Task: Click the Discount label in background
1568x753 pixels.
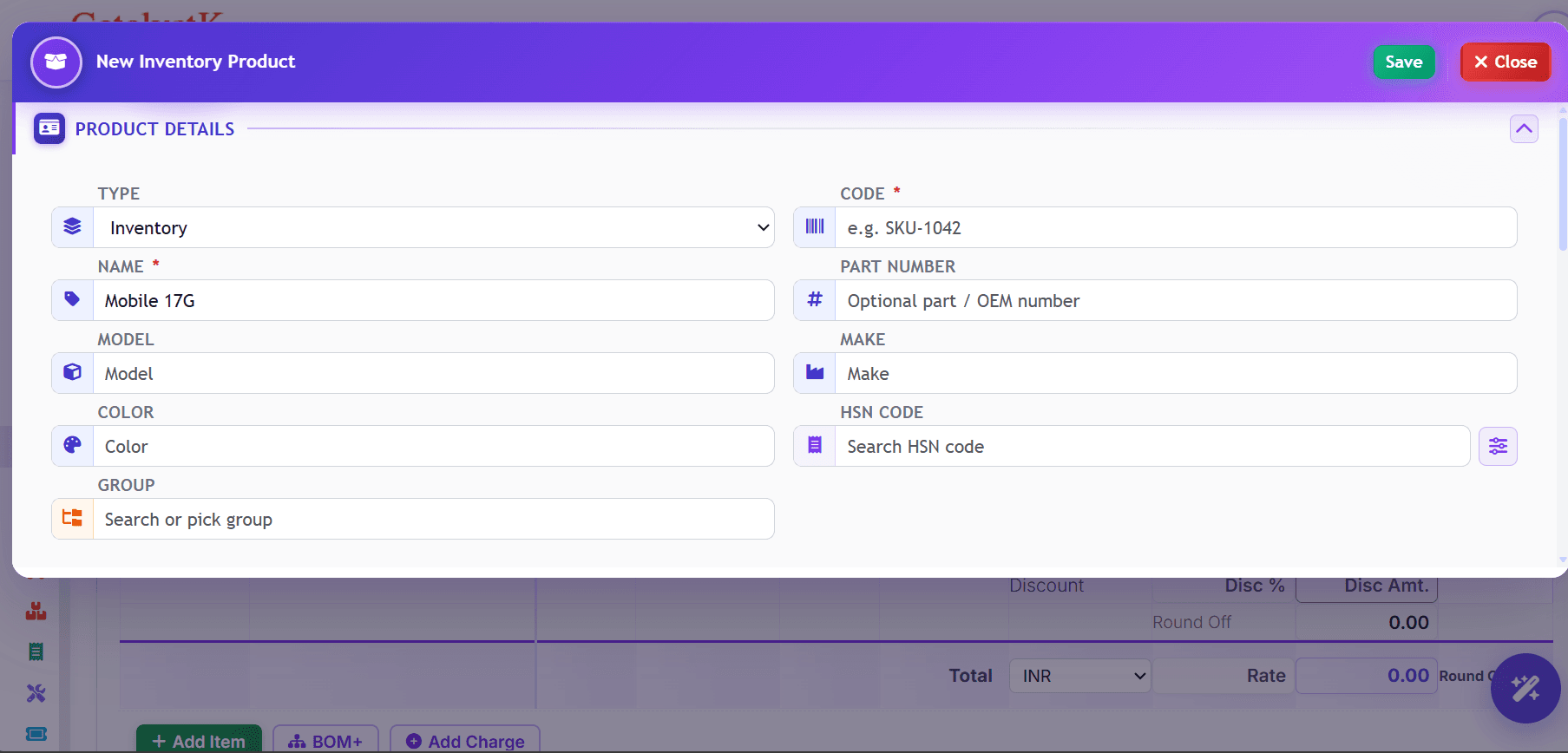Action: pos(1046,586)
